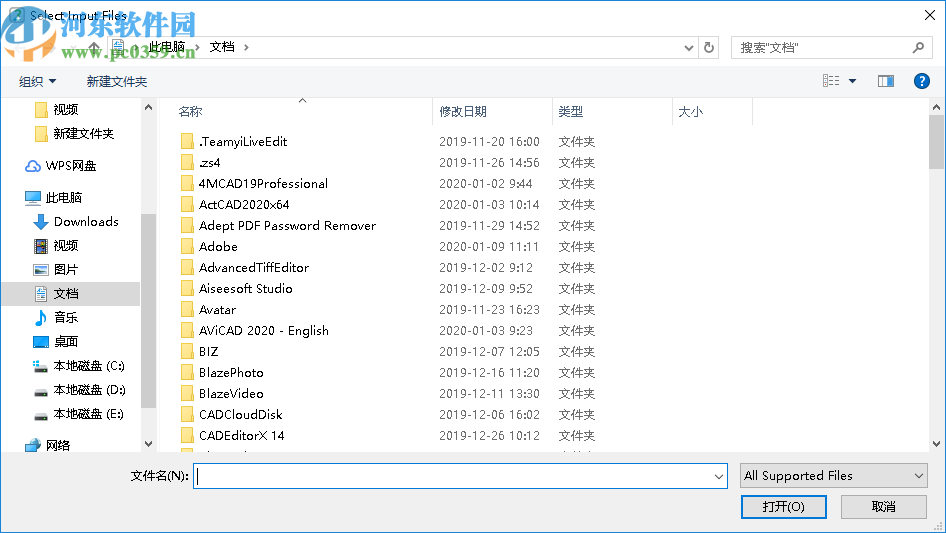Select the .TeamyiLiveEdit folder

click(243, 142)
